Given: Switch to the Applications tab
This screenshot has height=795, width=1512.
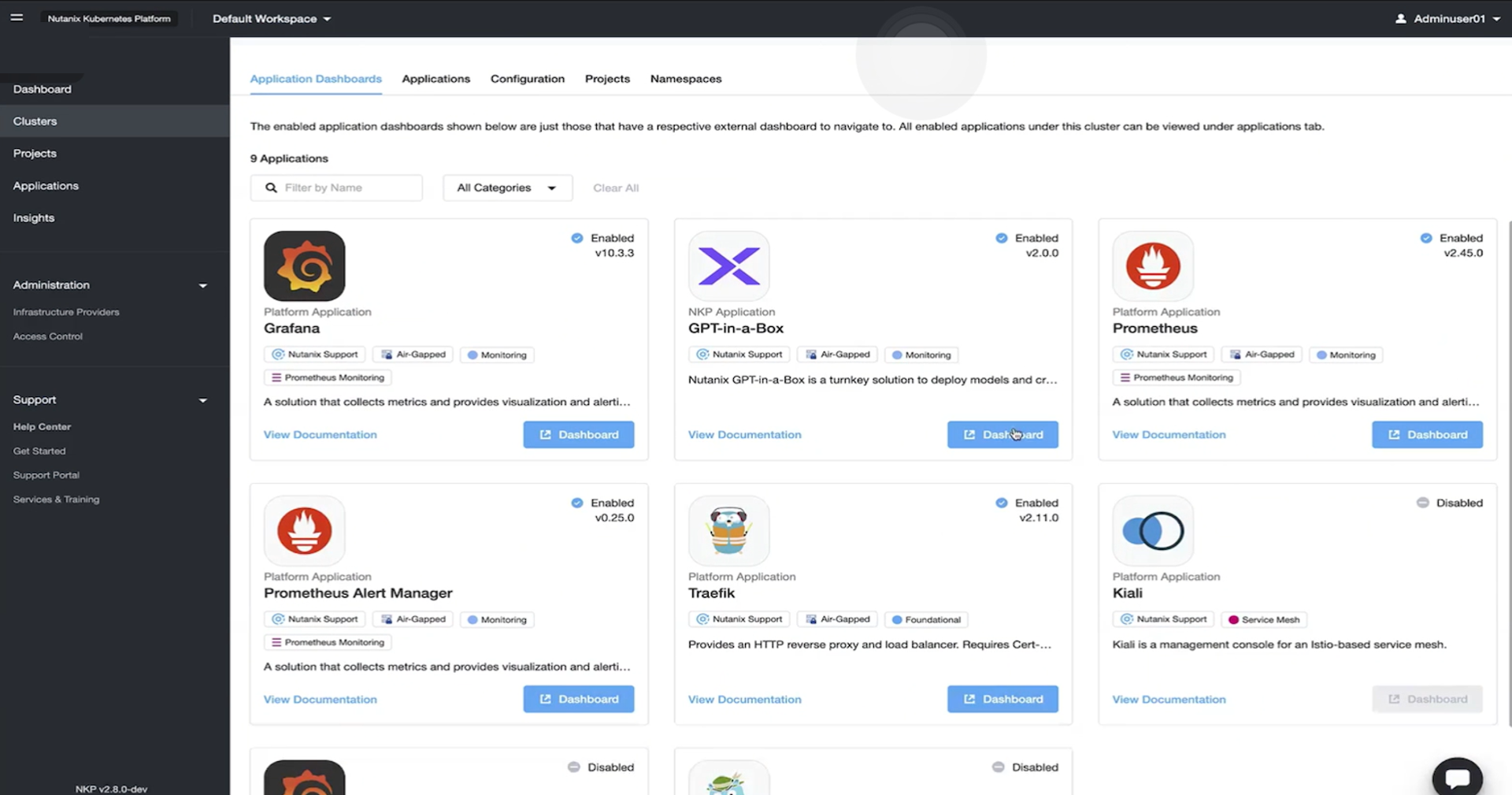Looking at the screenshot, I should pos(435,79).
